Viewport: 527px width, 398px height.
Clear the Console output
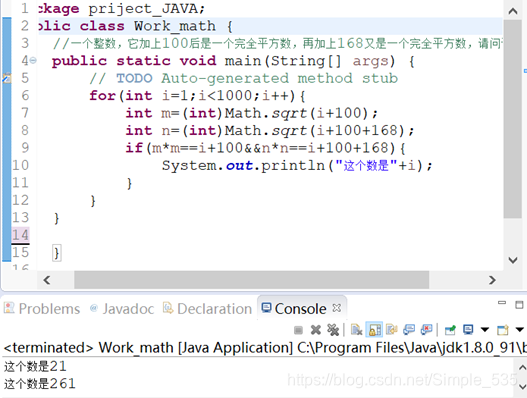click(x=356, y=330)
